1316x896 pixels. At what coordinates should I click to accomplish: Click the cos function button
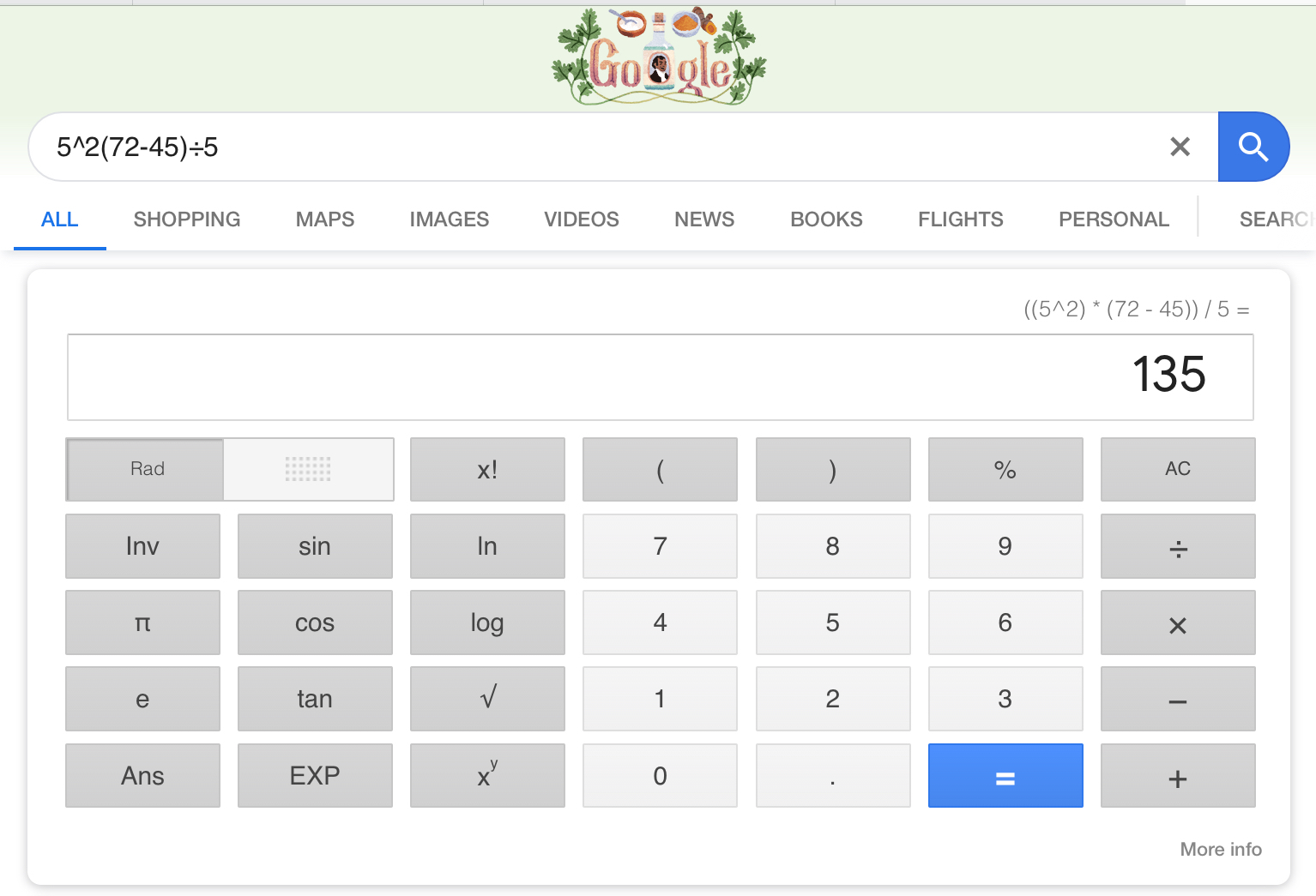(315, 622)
